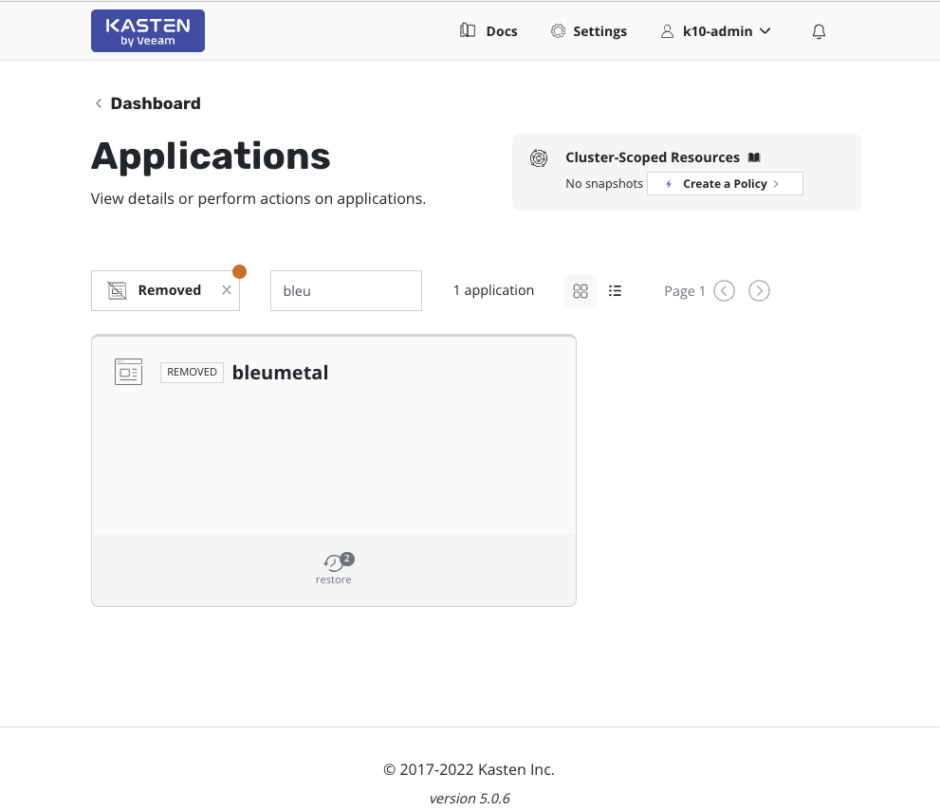Click the user profile icon beside k10-admin

click(667, 31)
